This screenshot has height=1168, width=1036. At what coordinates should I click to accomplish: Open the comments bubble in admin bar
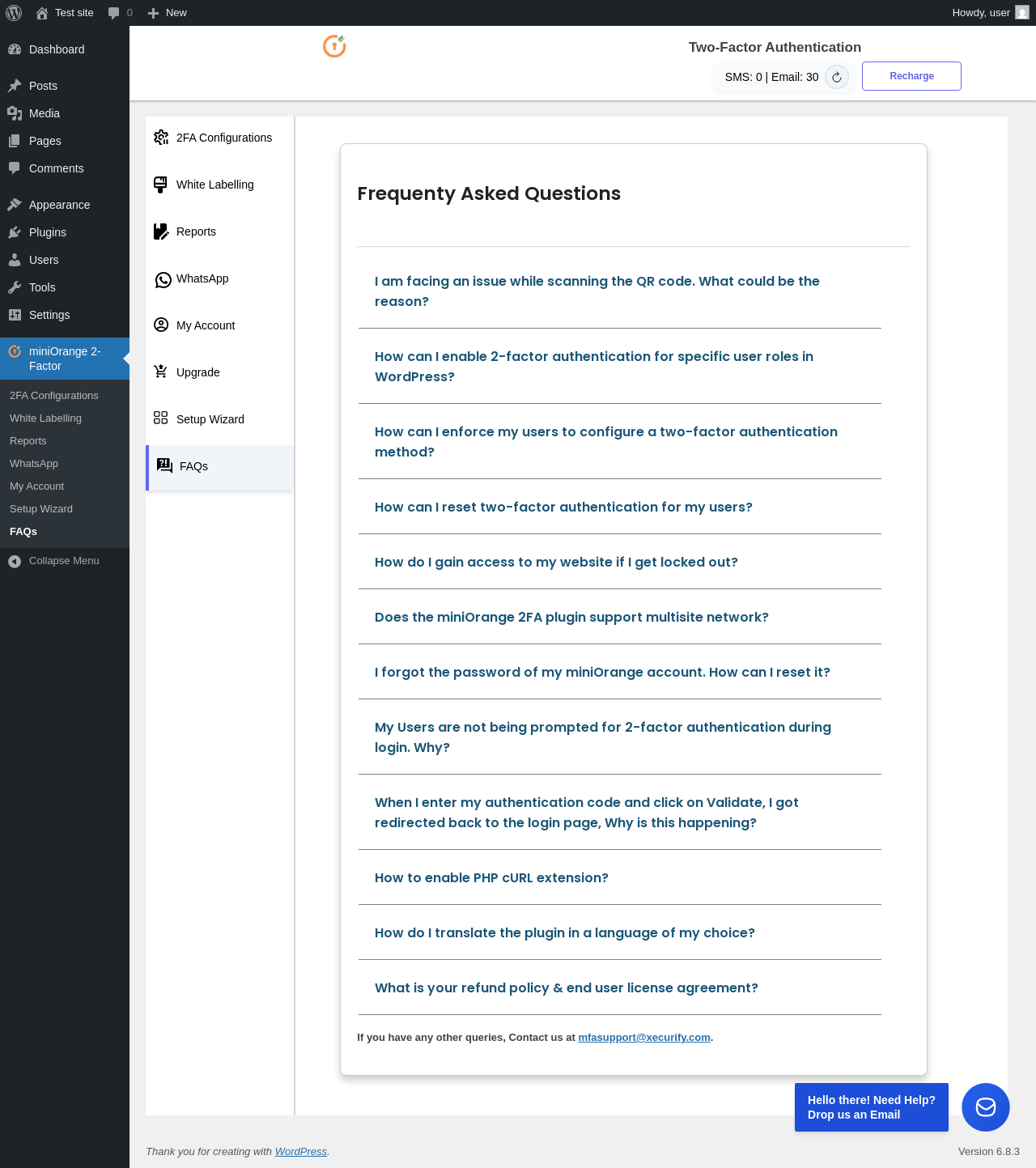(x=114, y=13)
